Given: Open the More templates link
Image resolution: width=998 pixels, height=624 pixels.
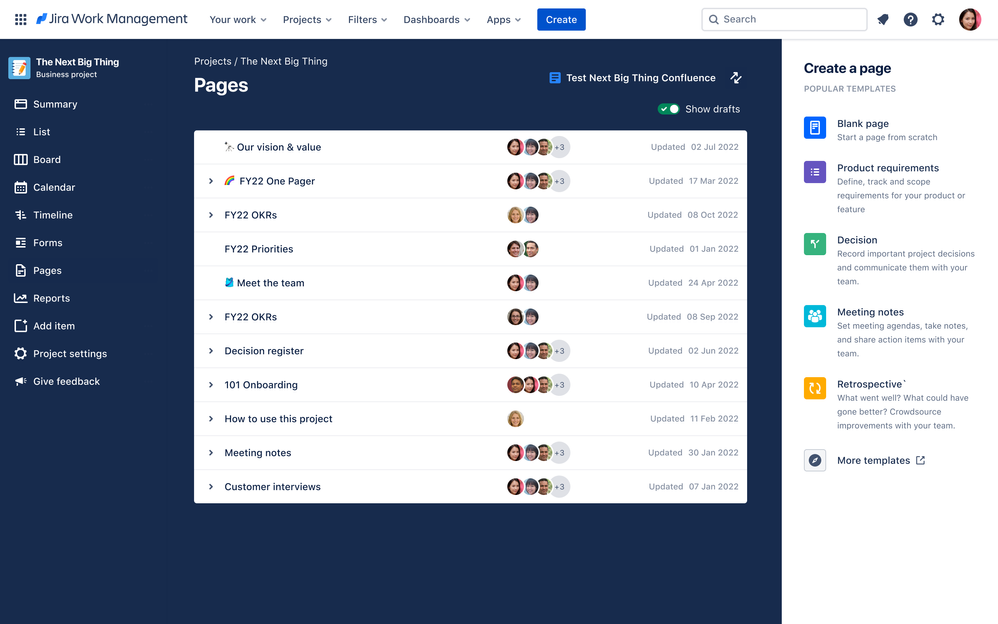Looking at the screenshot, I should (881, 460).
